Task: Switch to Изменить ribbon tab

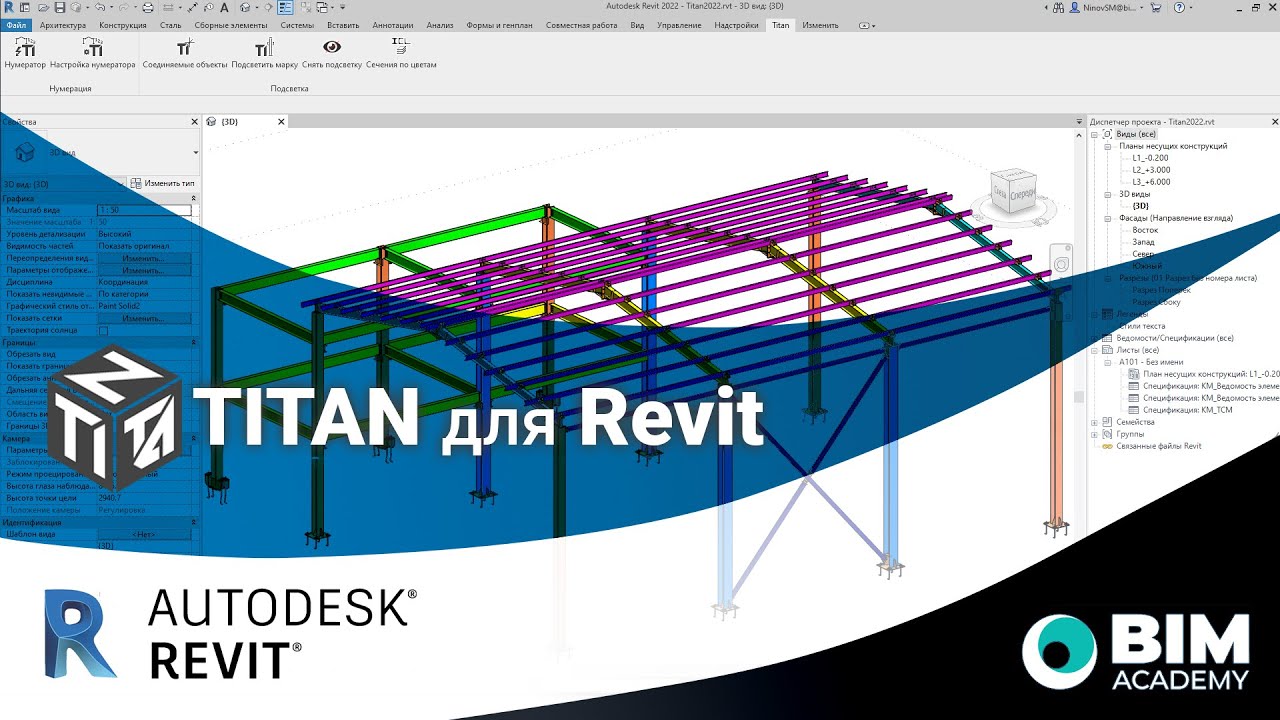Action: [820, 25]
